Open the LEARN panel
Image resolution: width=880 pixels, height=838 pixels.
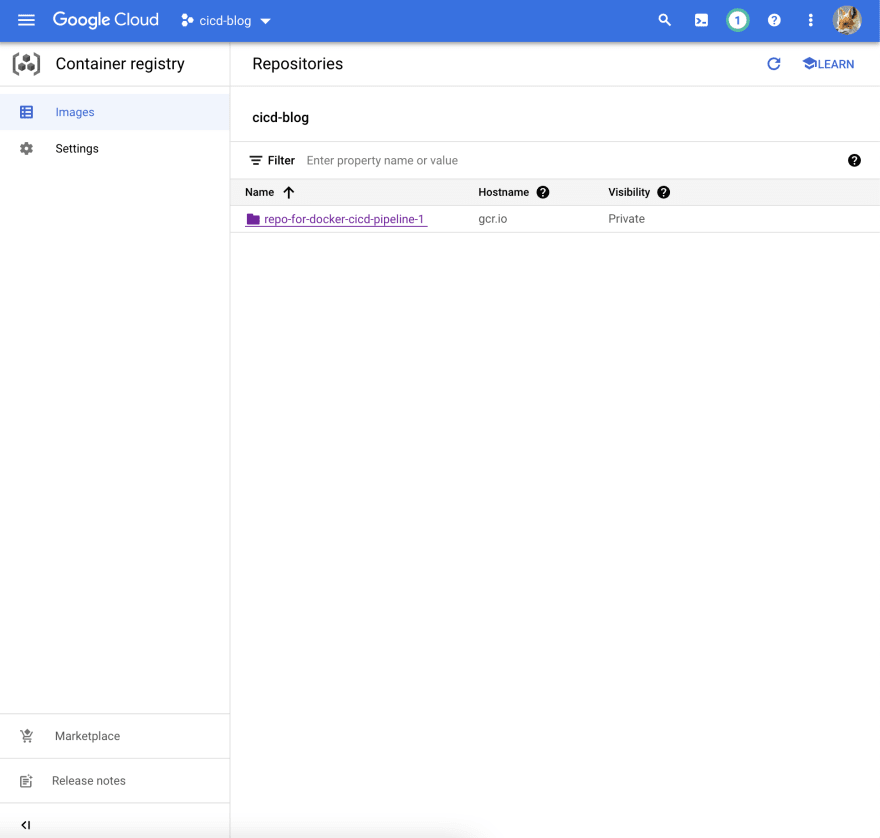click(x=828, y=64)
